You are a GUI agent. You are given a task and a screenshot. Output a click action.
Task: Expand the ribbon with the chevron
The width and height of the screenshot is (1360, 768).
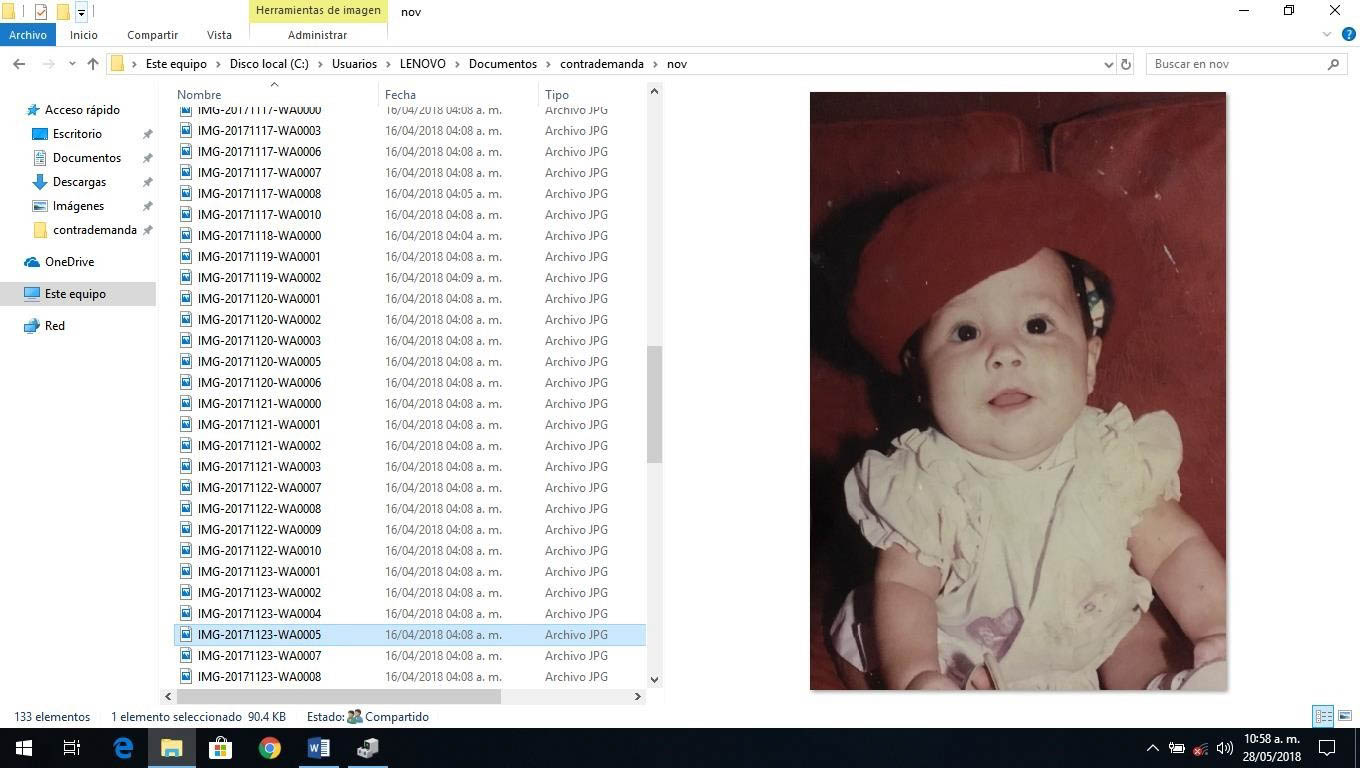[x=1328, y=35]
